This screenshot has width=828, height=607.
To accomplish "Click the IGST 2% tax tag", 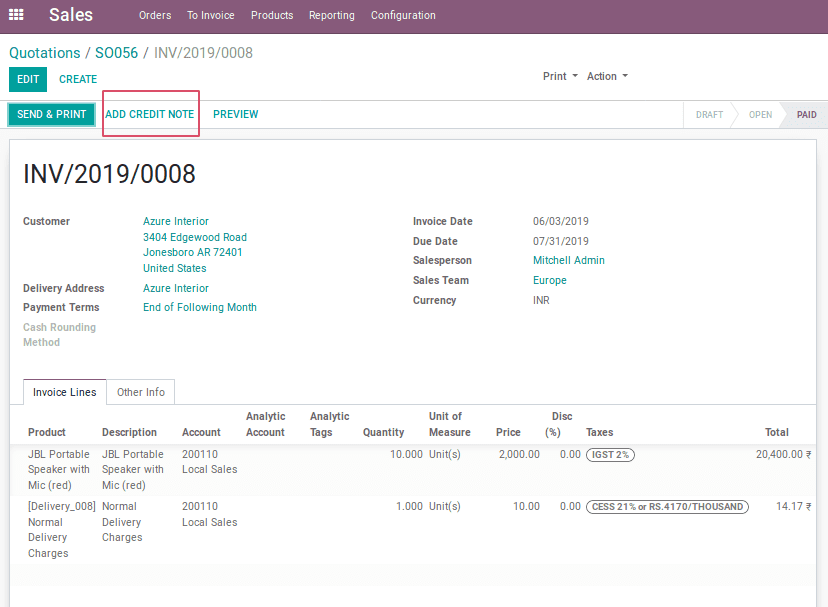I will [x=610, y=454].
